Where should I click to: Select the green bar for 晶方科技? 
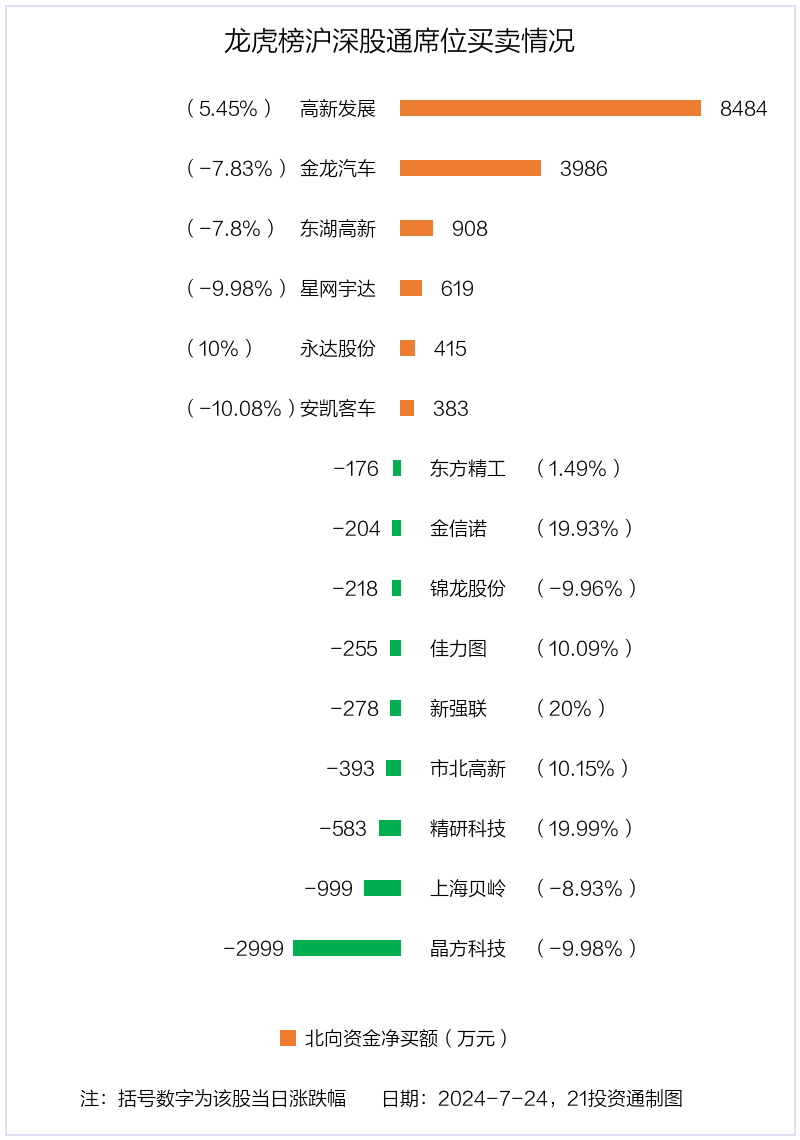[x=347, y=948]
